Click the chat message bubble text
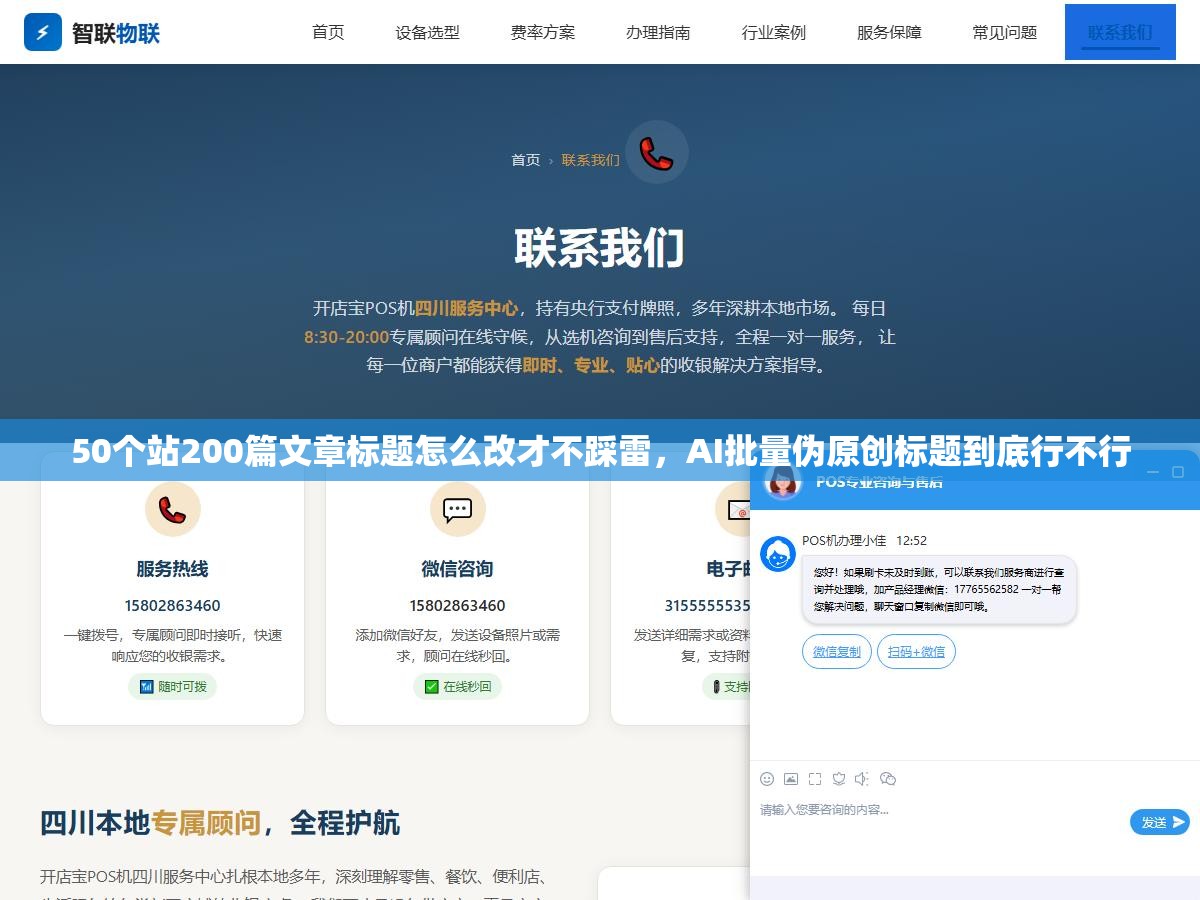The height and width of the screenshot is (900, 1200). pyautogui.click(x=939, y=590)
